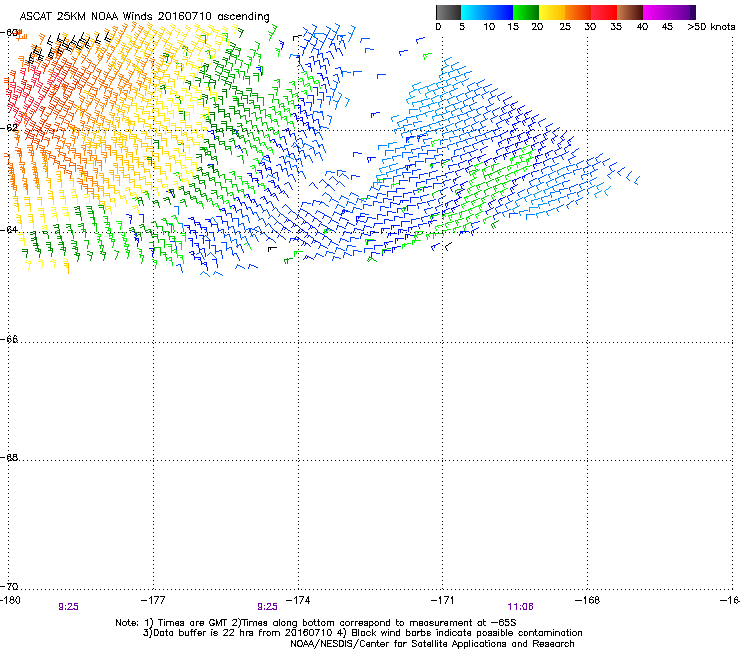Click the "-62" latitude axis label
This screenshot has height=650, width=740.
click(x=10, y=128)
